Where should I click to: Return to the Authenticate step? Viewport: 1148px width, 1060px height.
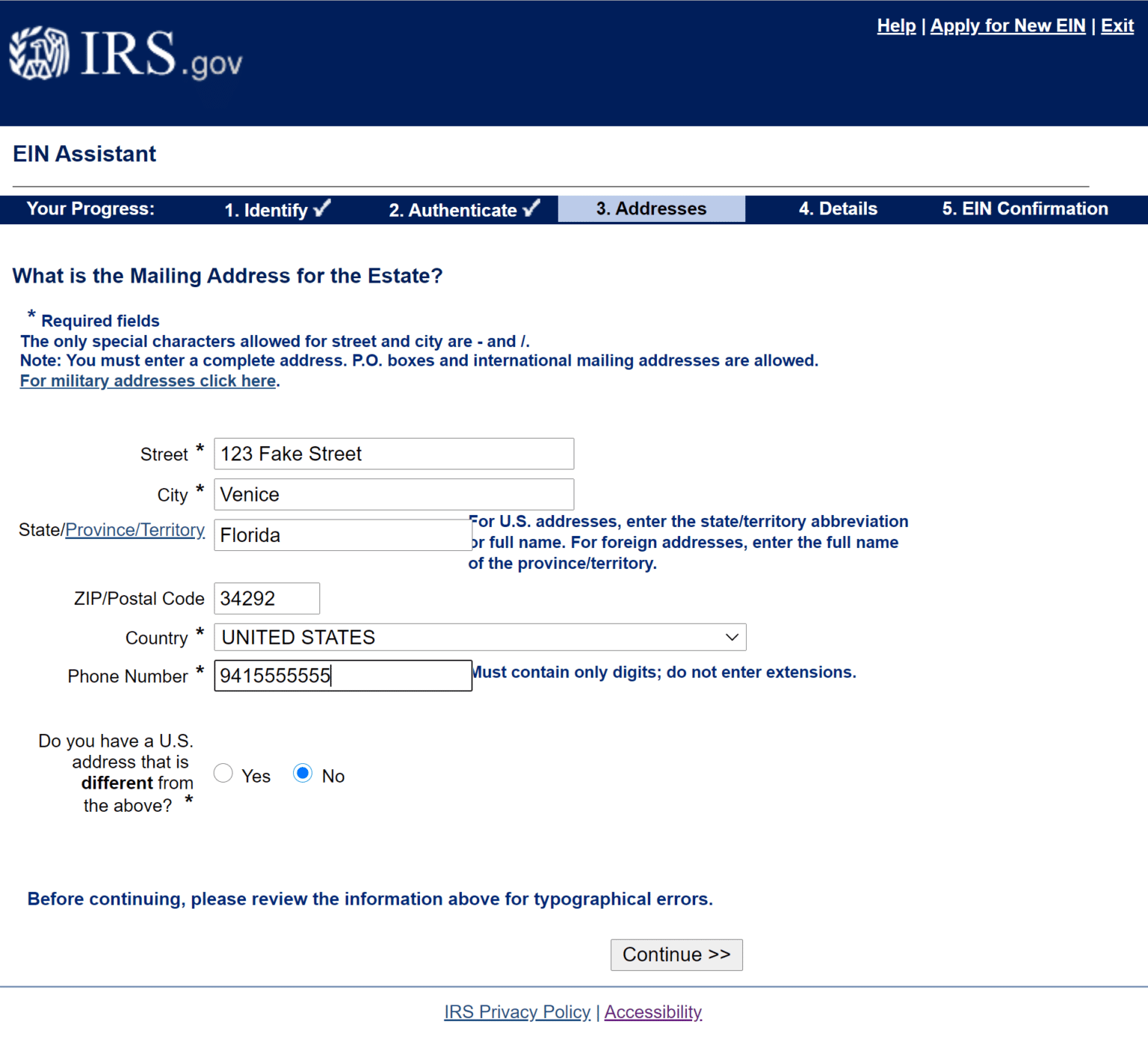(451, 210)
